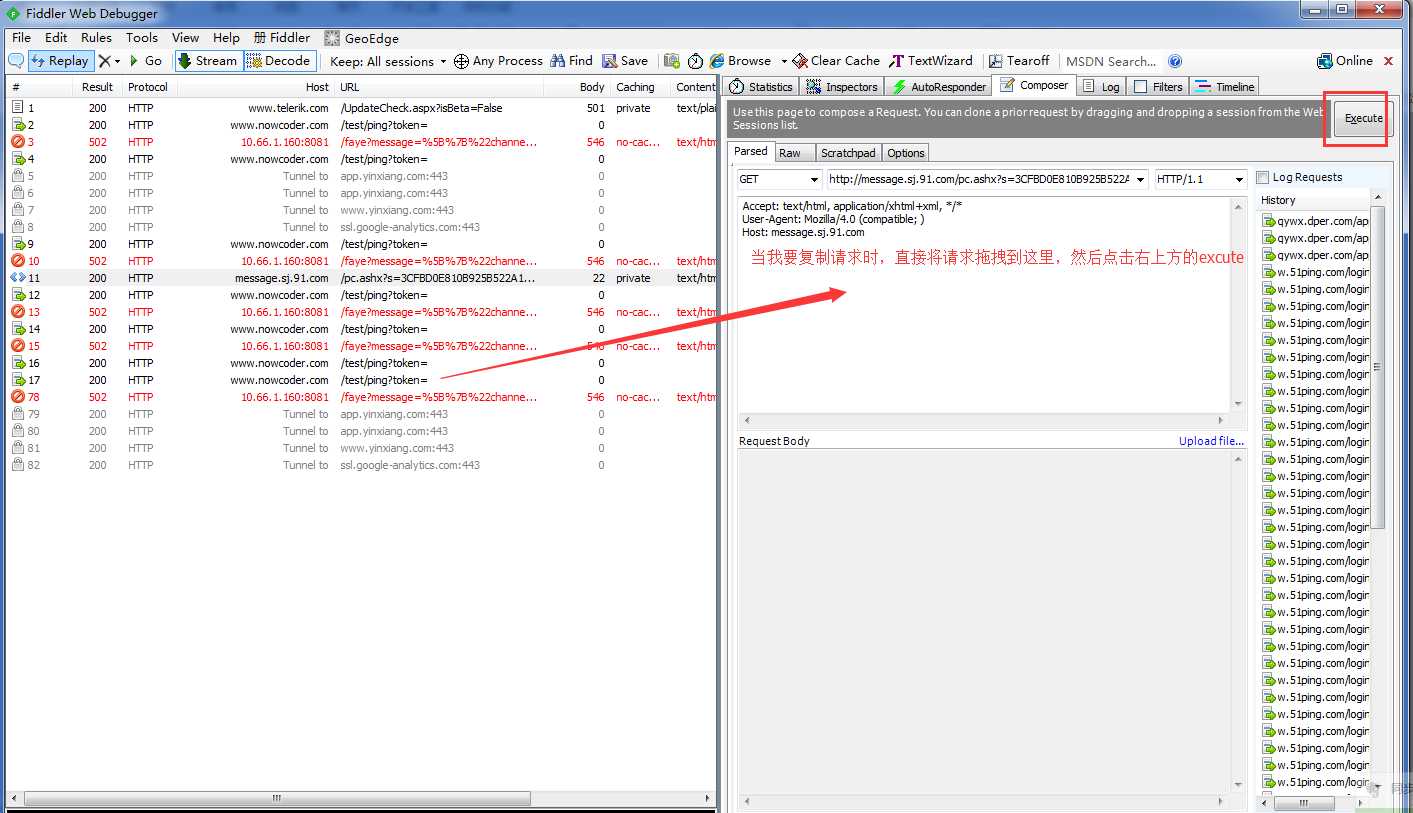Viewport: 1413px width, 813px height.
Task: Click the Upload file... link
Action: pyautogui.click(x=1211, y=441)
